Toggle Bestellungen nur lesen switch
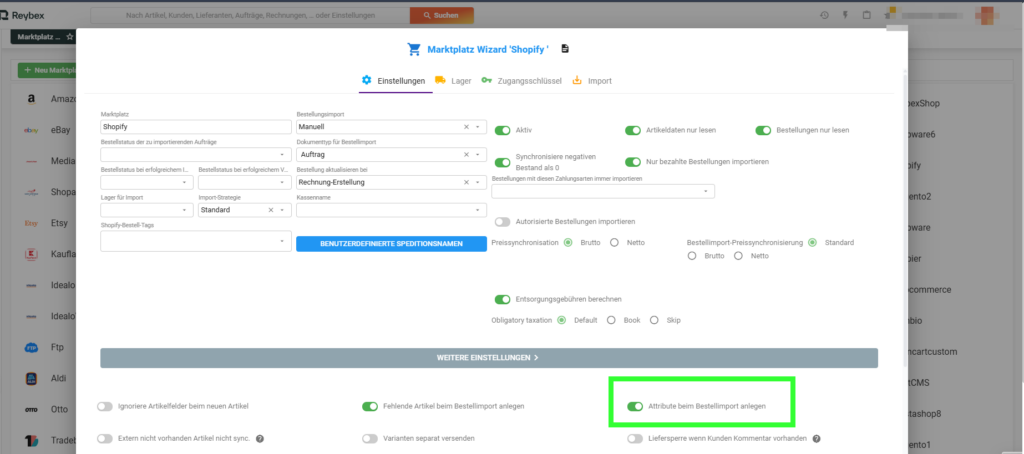1024x454 pixels. click(763, 131)
